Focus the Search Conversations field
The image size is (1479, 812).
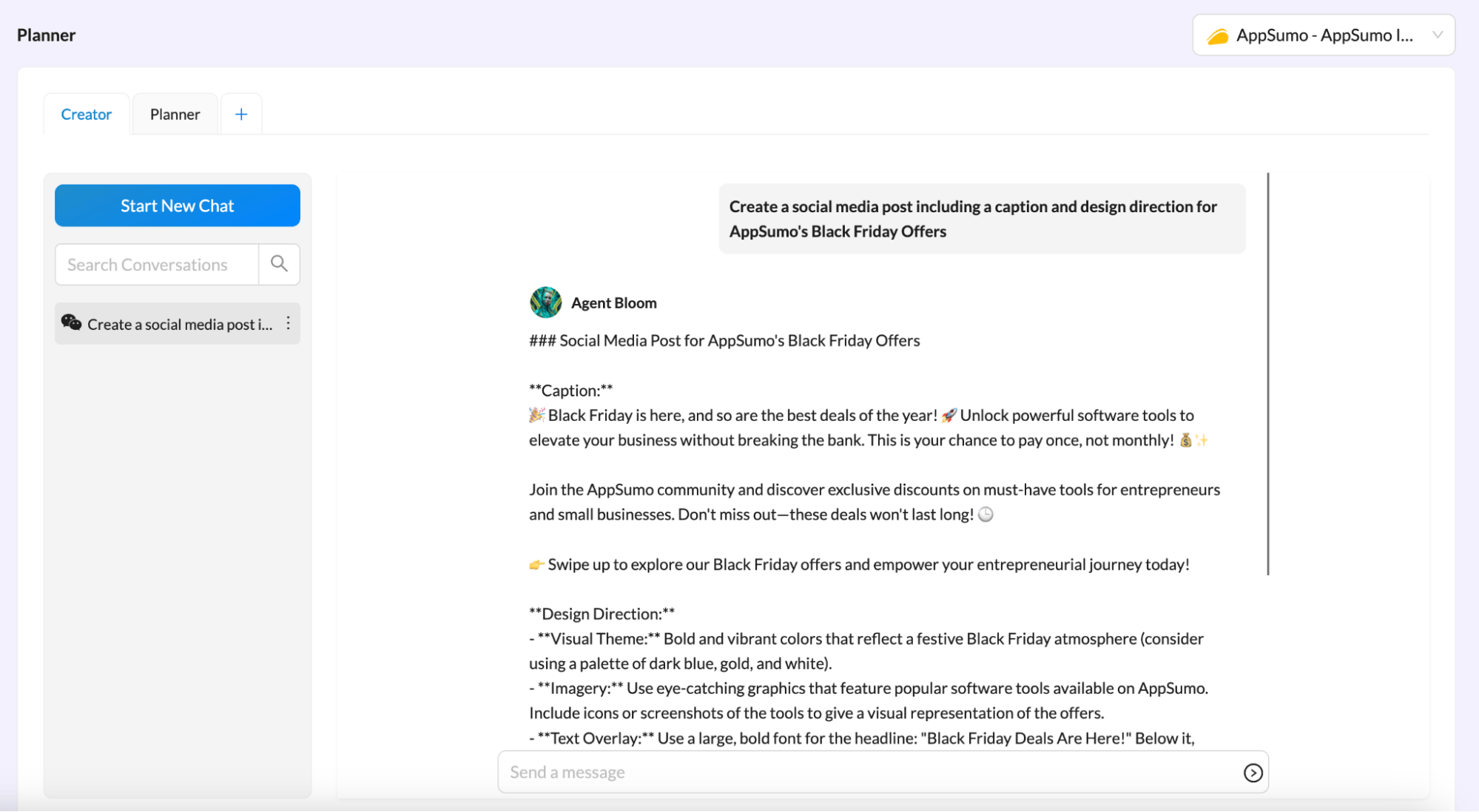pyautogui.click(x=157, y=264)
